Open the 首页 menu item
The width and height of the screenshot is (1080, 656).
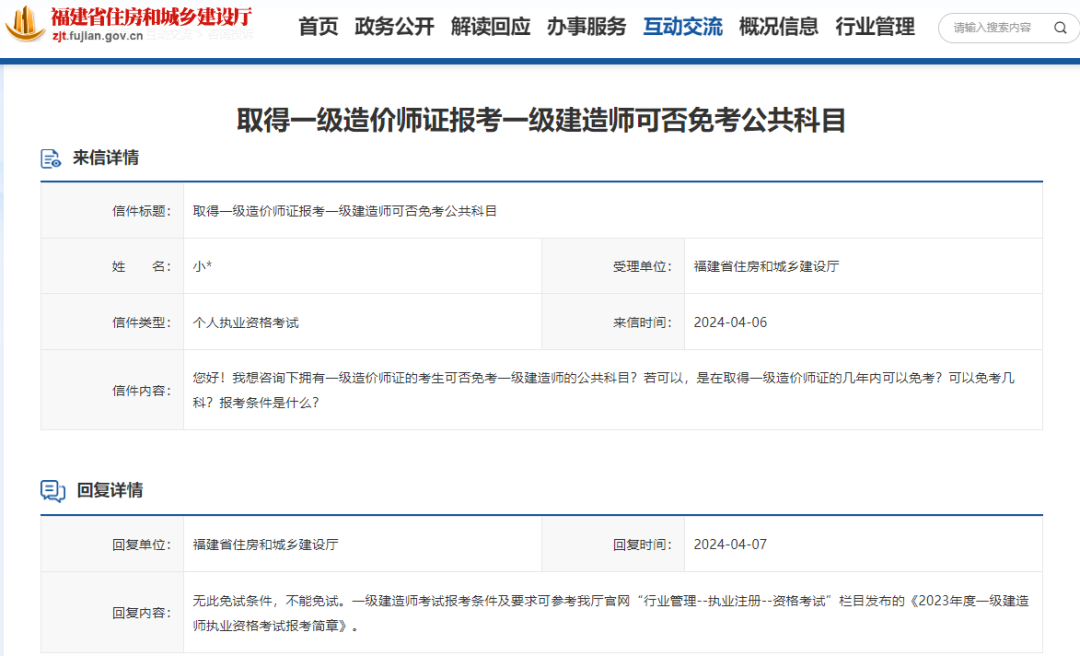pyautogui.click(x=318, y=27)
